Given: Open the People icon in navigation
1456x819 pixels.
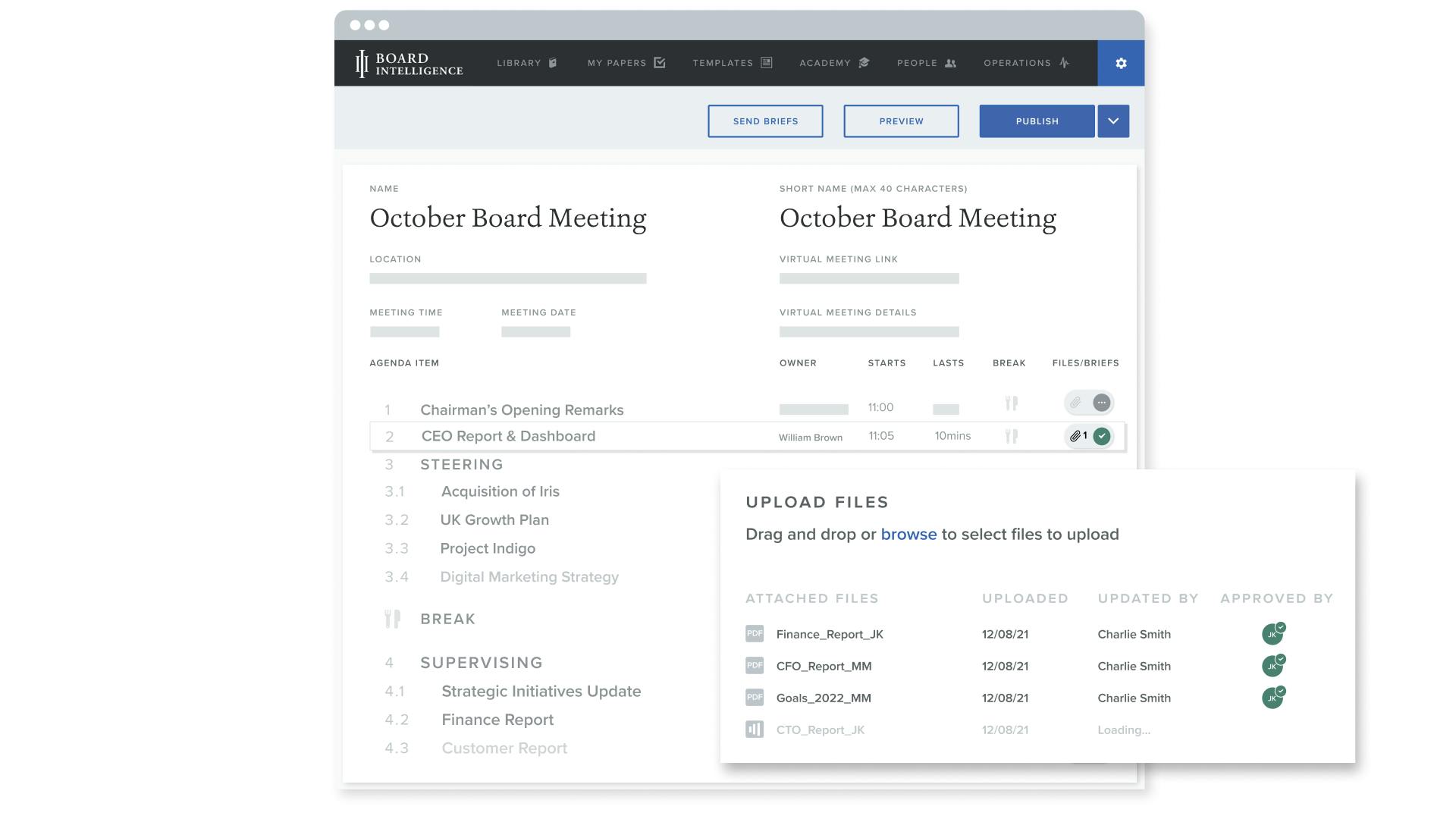Looking at the screenshot, I should click(950, 63).
